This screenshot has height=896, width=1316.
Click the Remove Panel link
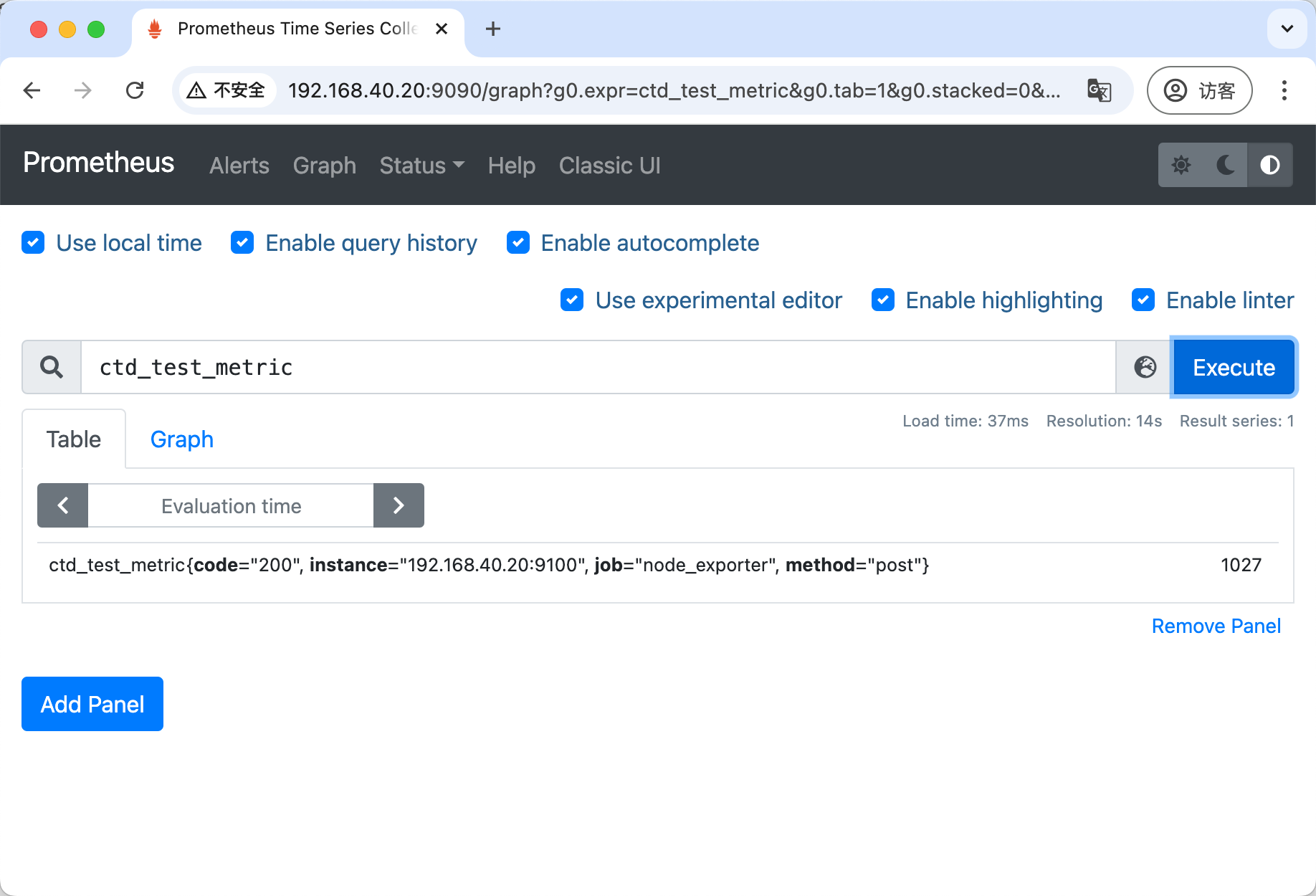tap(1216, 626)
